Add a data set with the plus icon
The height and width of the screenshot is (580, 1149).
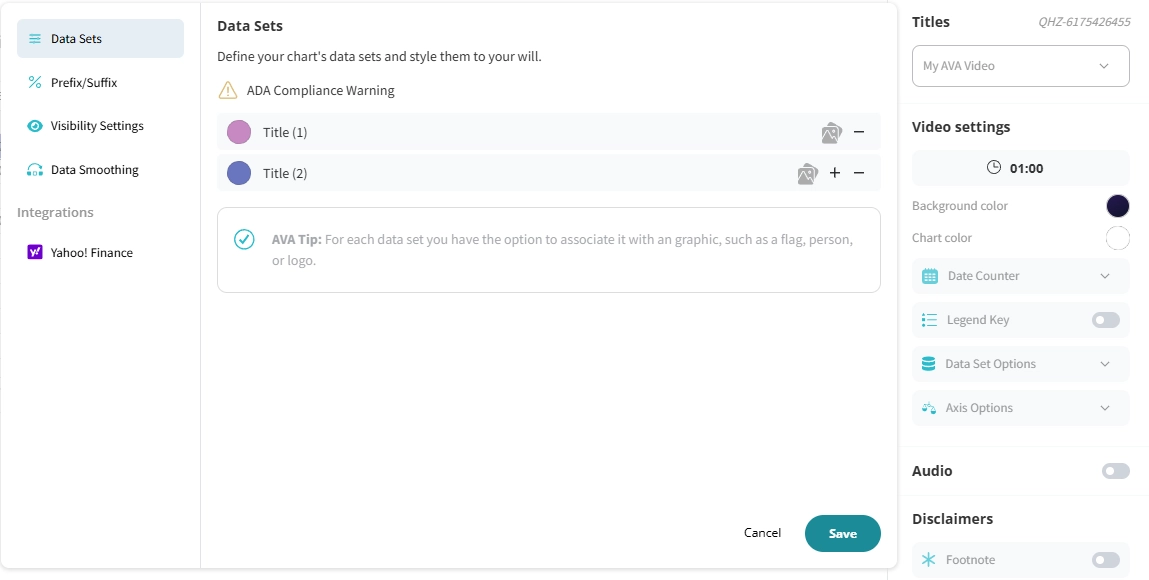click(x=835, y=173)
